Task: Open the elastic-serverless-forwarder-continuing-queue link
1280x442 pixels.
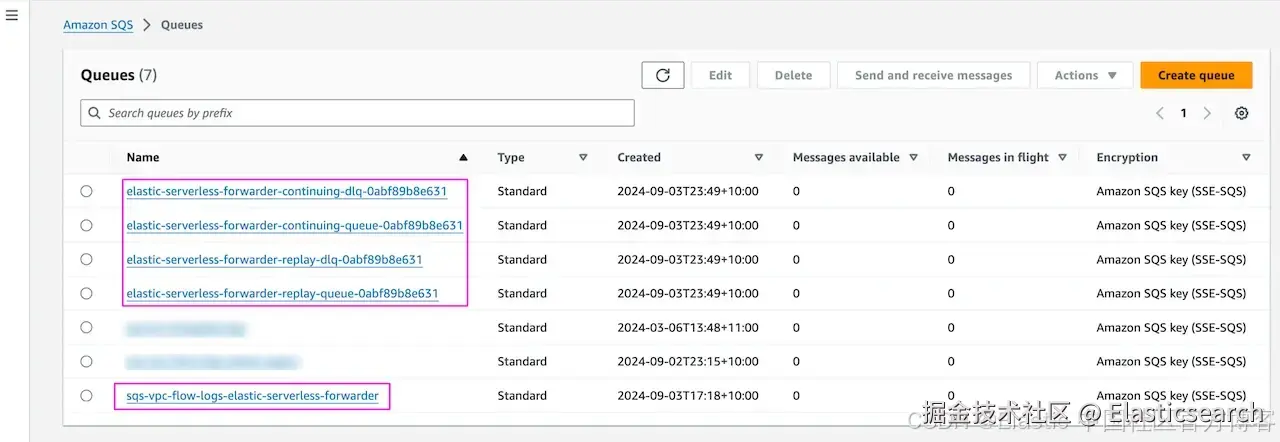Action: pyautogui.click(x=294, y=225)
